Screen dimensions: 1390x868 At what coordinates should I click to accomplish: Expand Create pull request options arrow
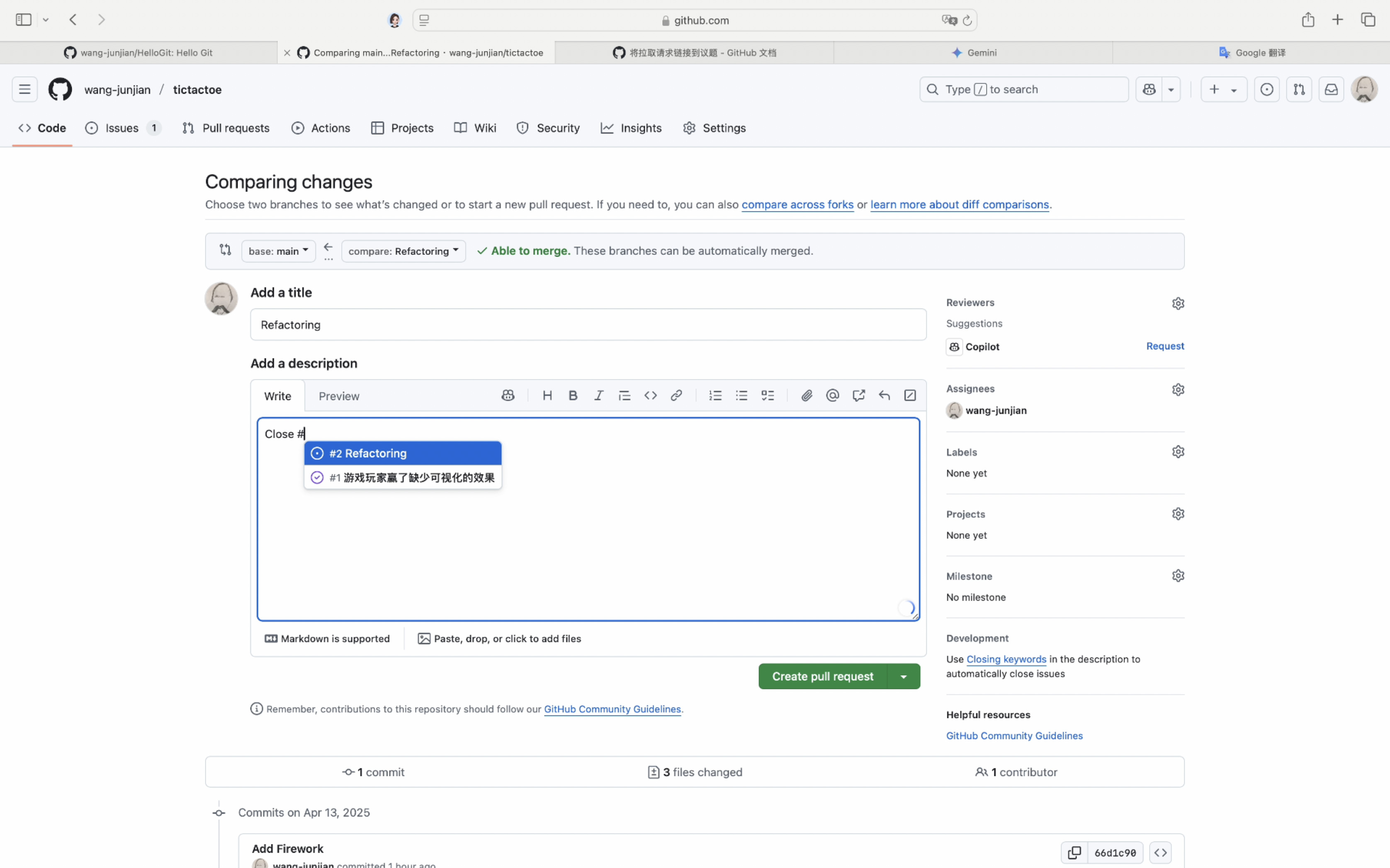coord(903,676)
